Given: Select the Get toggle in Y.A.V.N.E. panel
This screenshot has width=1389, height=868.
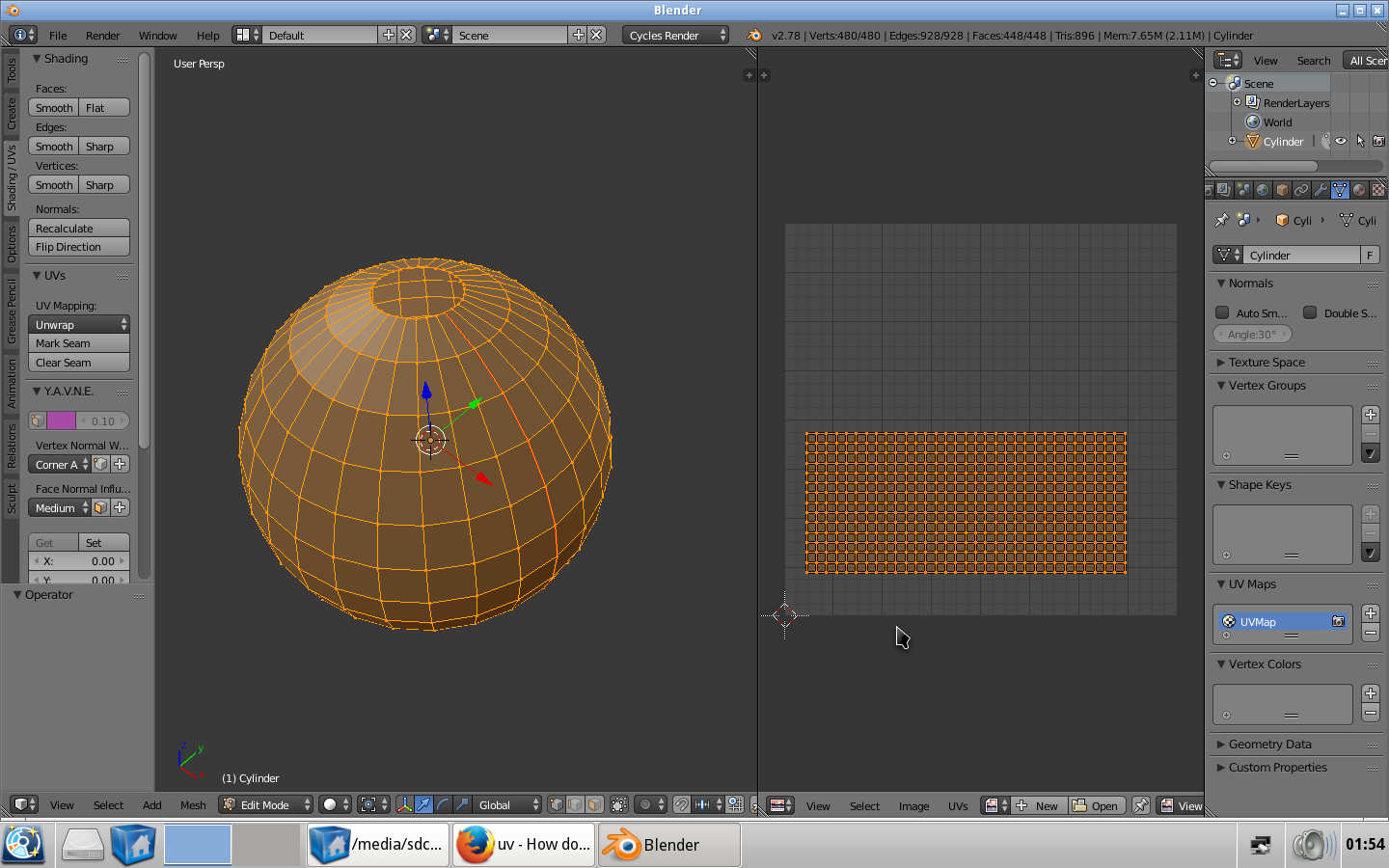Looking at the screenshot, I should point(53,542).
